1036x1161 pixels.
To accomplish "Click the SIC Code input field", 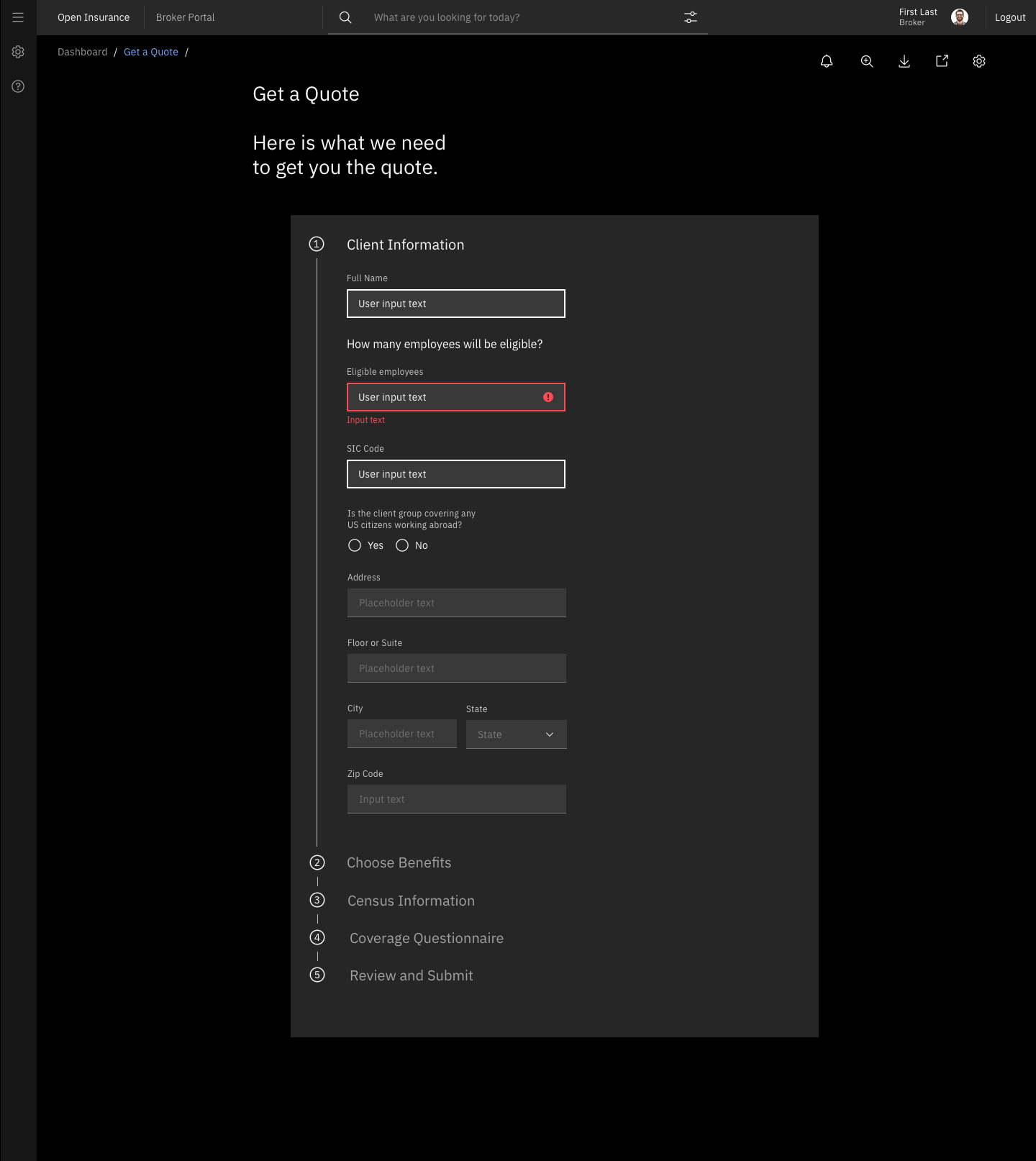I will point(456,474).
